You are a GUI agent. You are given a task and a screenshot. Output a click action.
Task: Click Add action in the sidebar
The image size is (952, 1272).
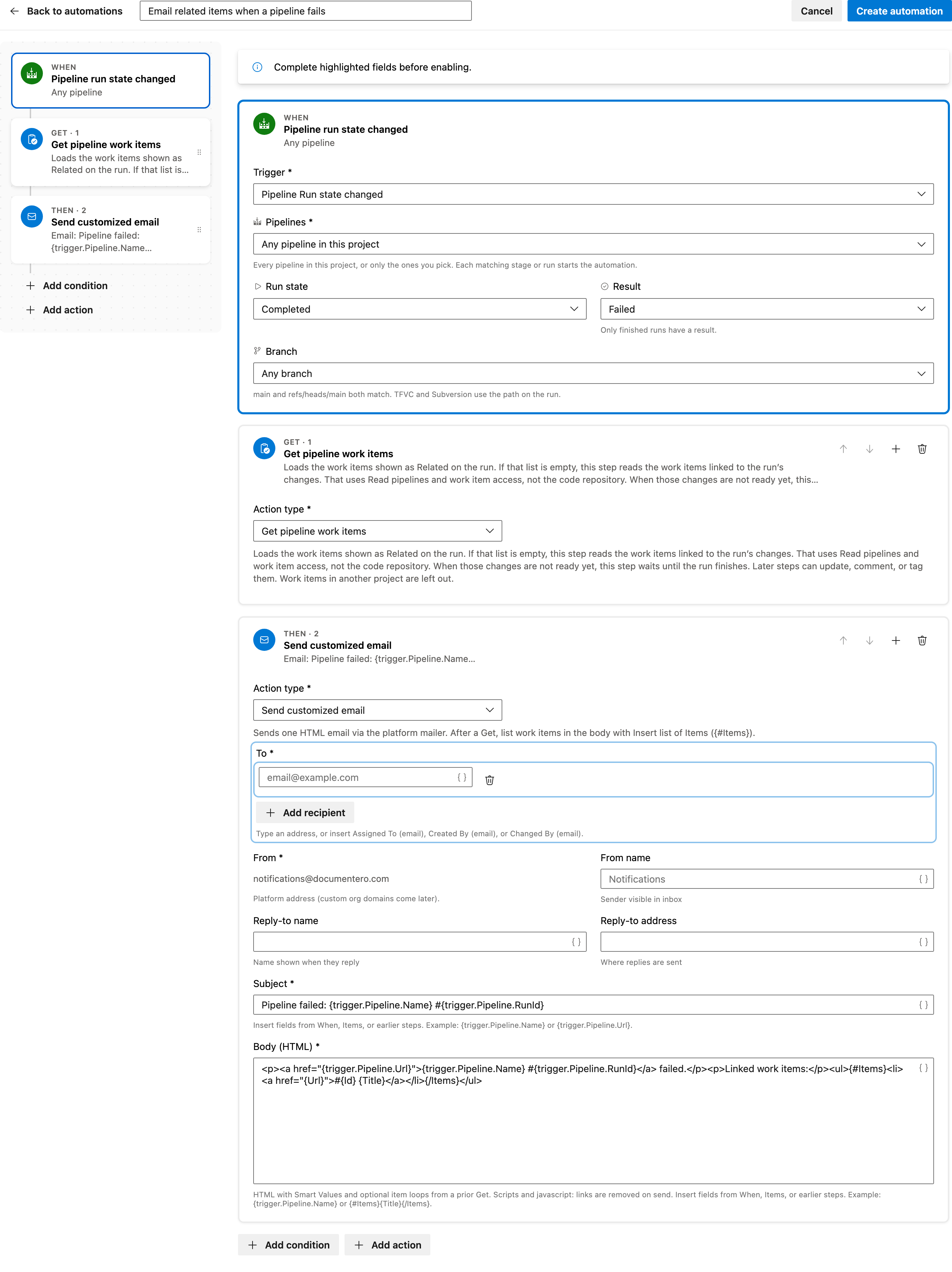[x=60, y=310]
